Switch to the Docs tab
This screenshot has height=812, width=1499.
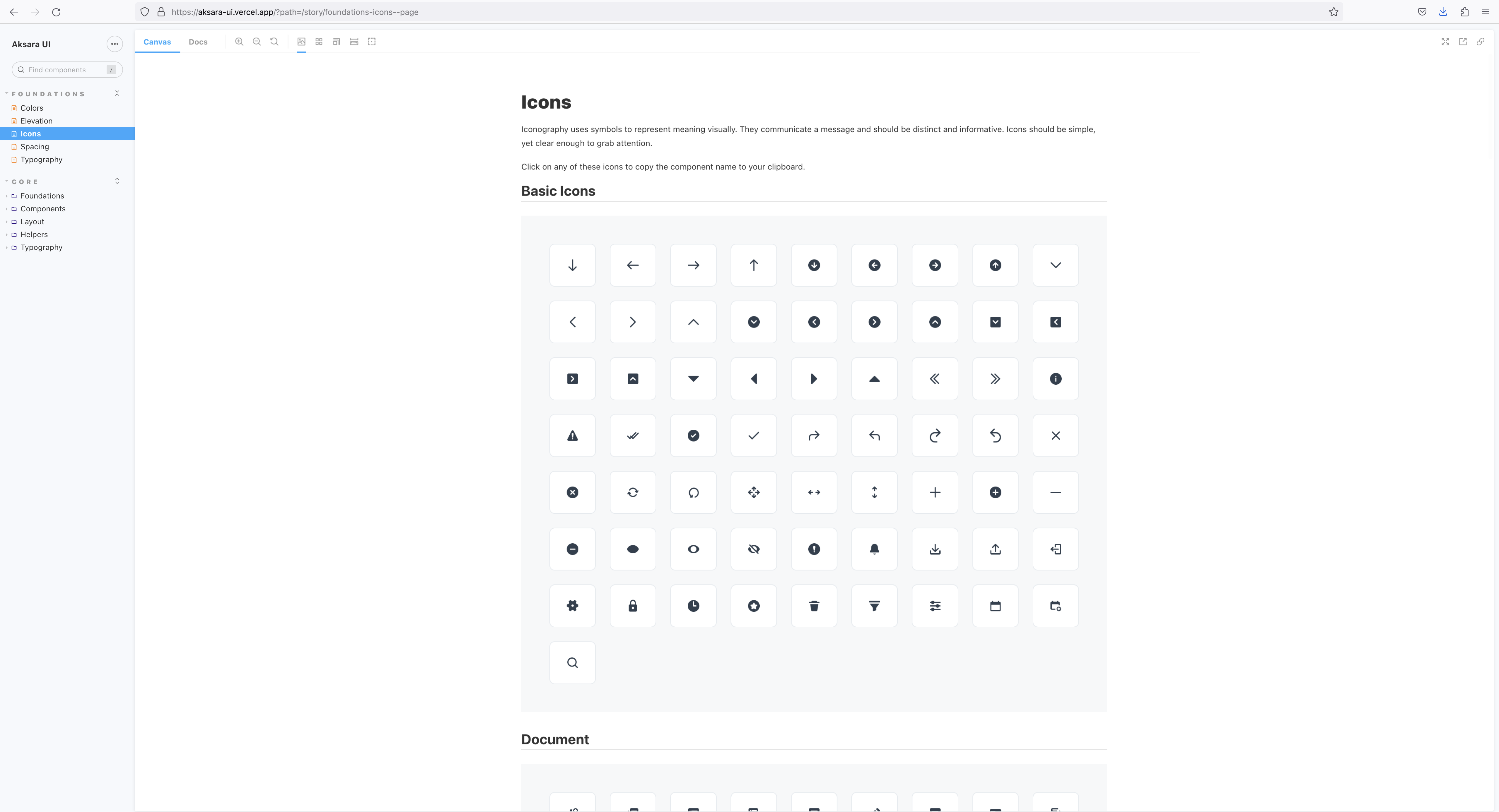click(x=197, y=41)
